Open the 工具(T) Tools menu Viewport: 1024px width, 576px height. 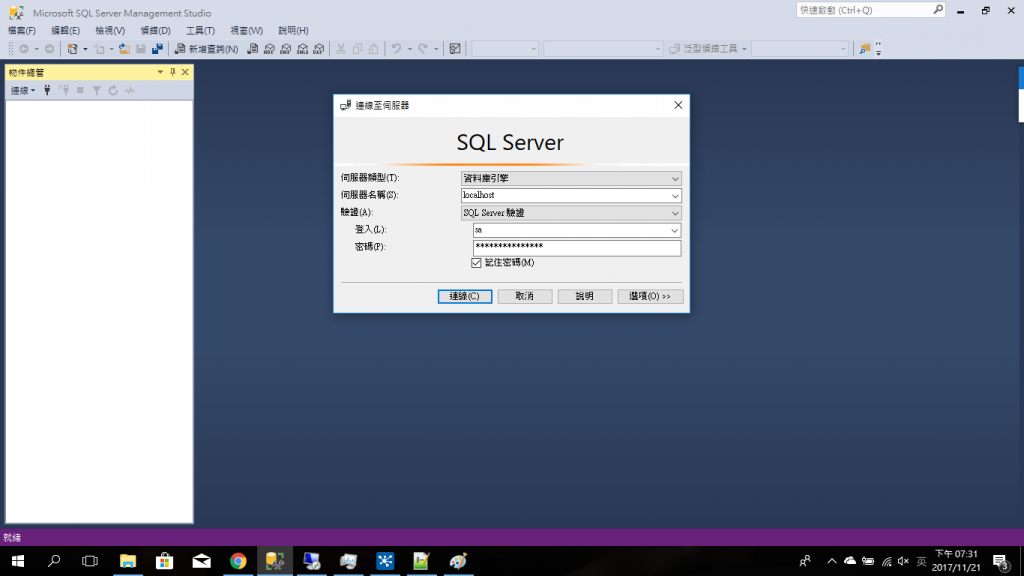tap(200, 31)
